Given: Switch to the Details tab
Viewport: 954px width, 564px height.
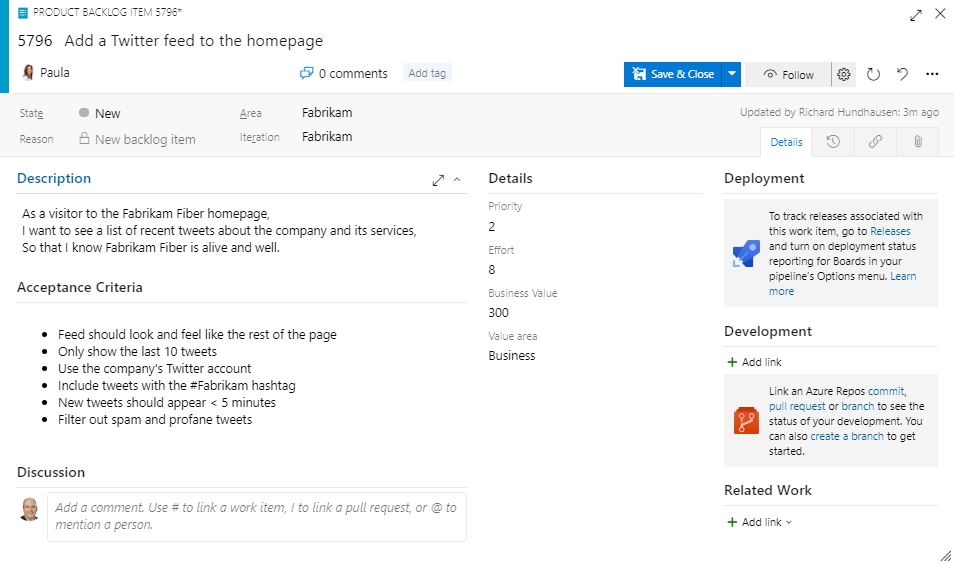Looking at the screenshot, I should click(x=786, y=142).
